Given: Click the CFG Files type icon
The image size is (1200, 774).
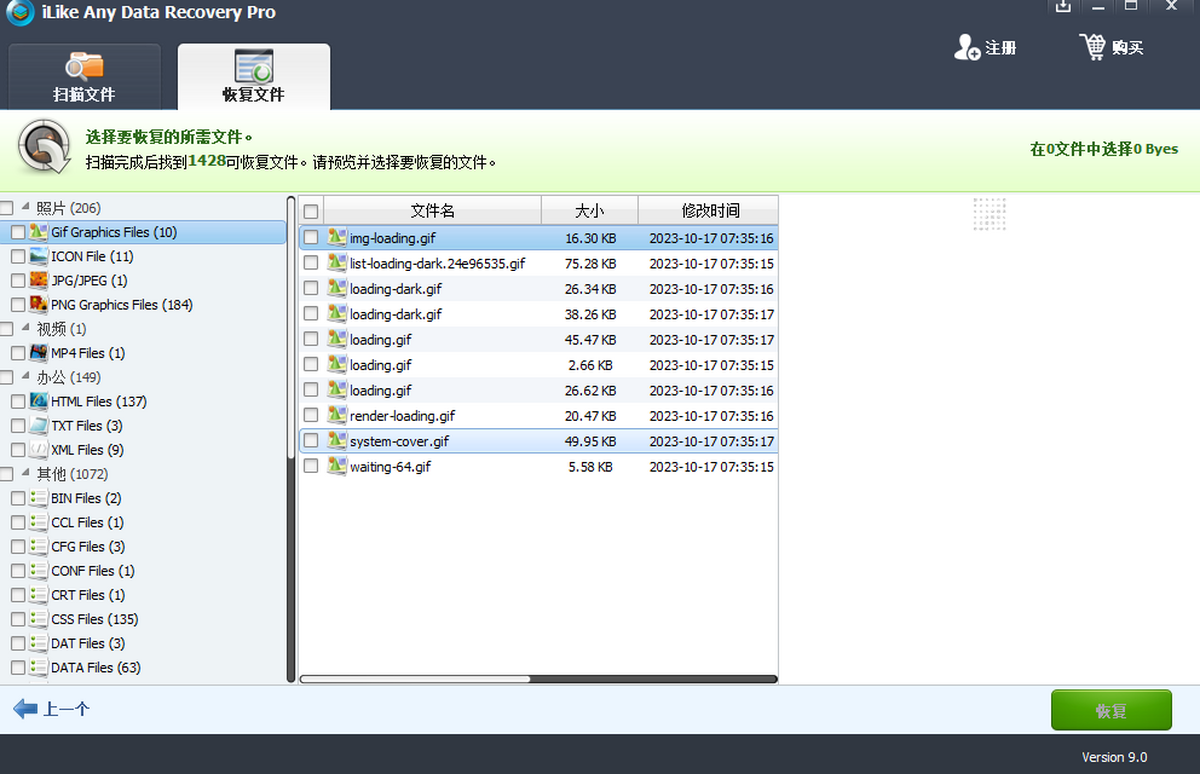Looking at the screenshot, I should [x=39, y=546].
